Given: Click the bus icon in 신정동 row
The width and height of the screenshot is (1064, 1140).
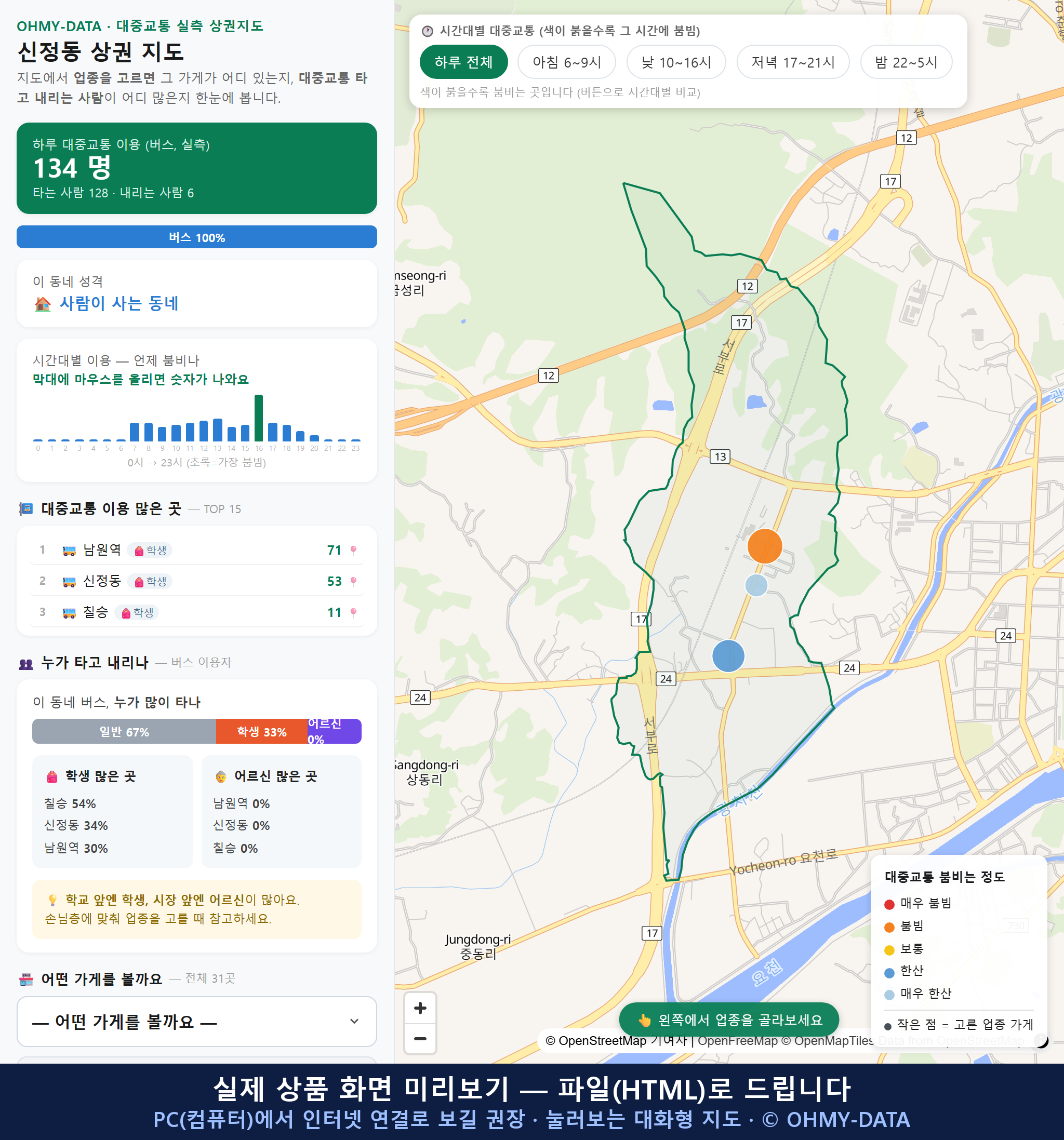Looking at the screenshot, I should (69, 582).
